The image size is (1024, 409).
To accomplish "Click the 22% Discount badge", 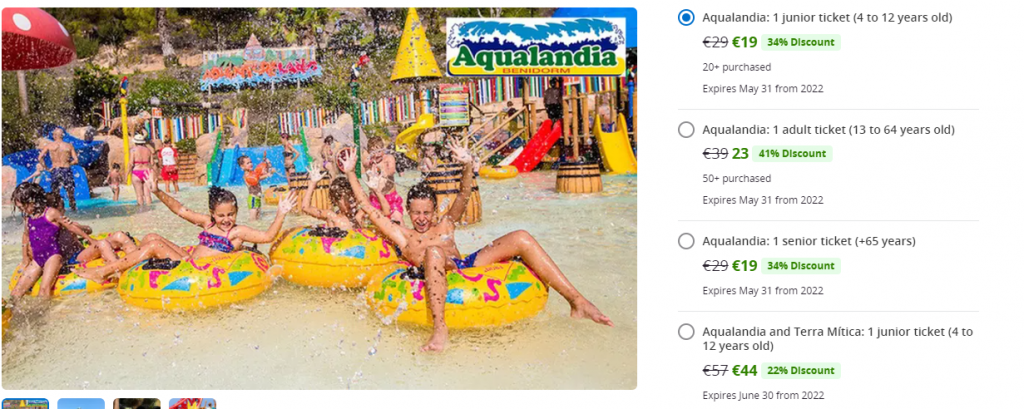I will pyautogui.click(x=801, y=370).
